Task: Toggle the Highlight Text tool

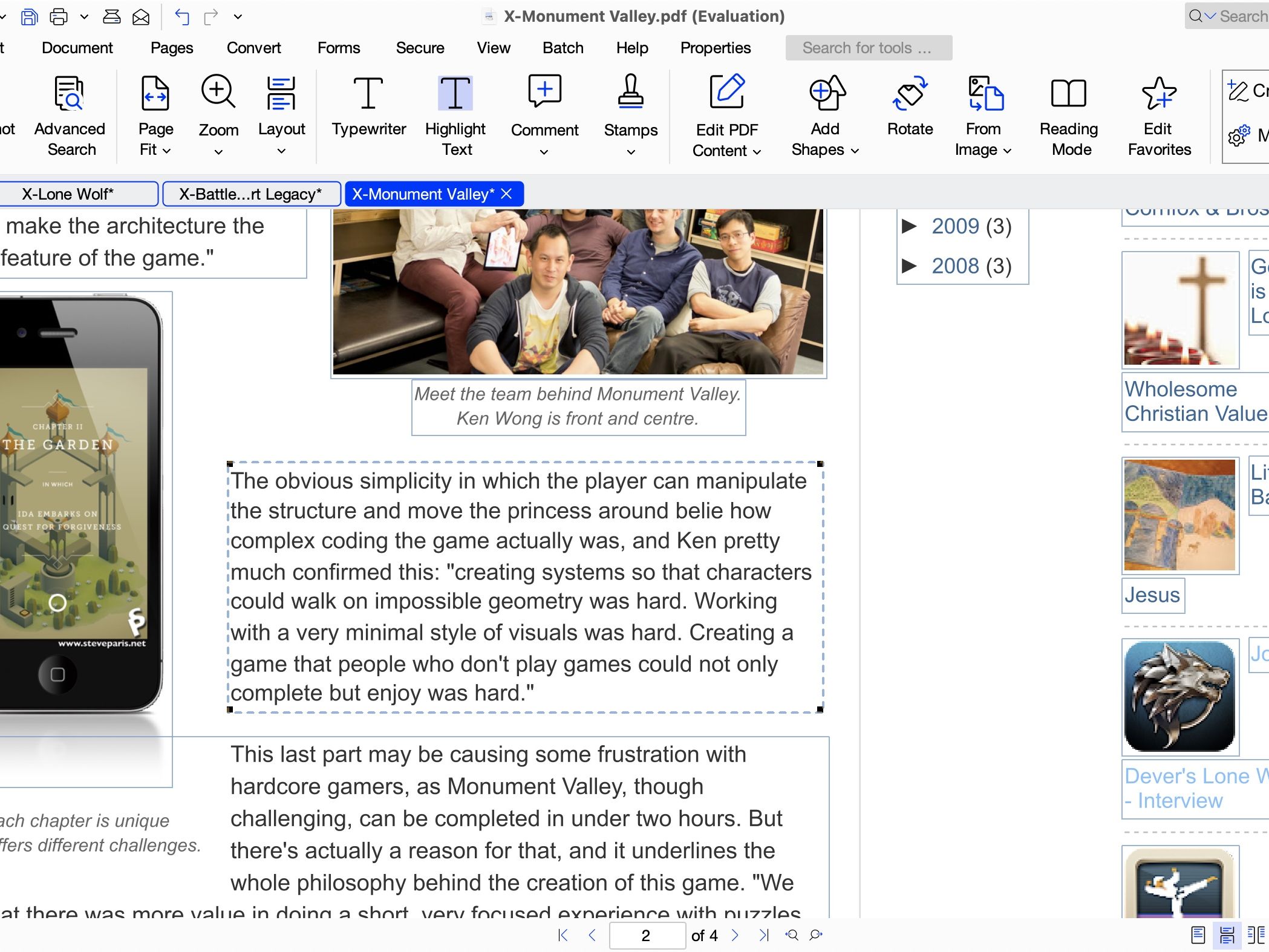Action: (x=455, y=115)
